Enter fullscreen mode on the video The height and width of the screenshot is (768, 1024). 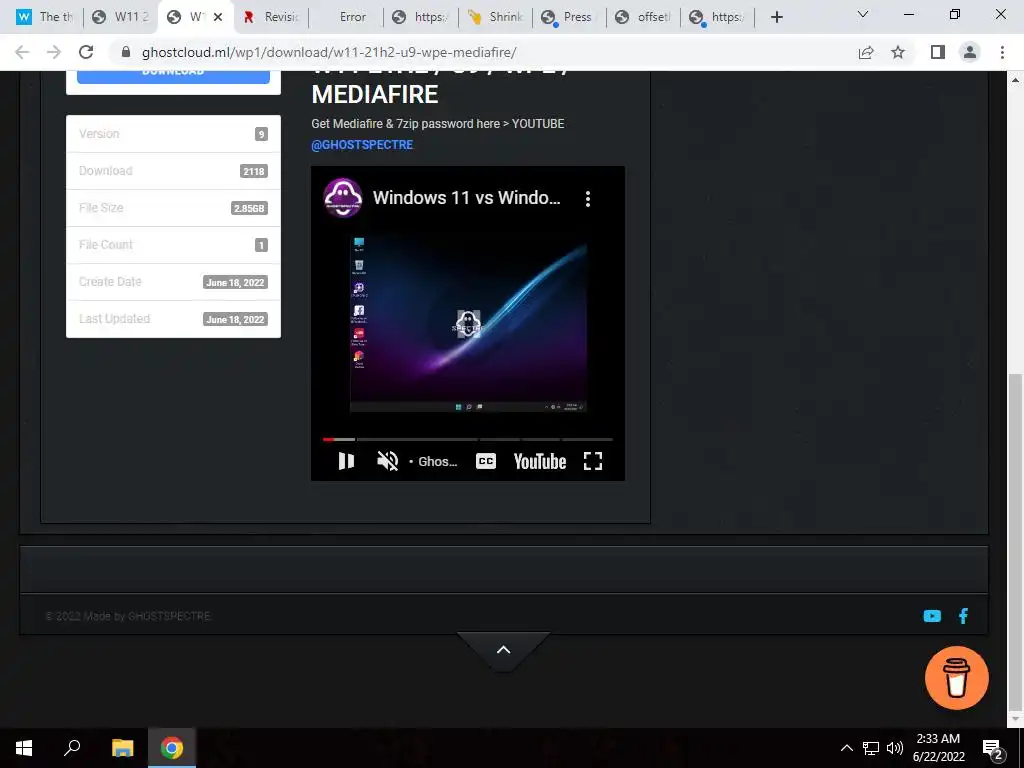tap(592, 461)
